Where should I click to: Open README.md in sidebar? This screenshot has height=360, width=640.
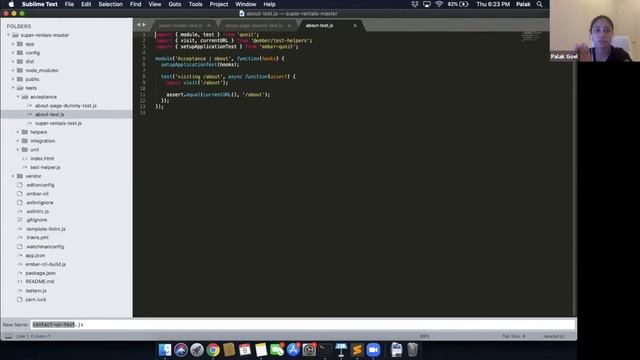(40, 282)
